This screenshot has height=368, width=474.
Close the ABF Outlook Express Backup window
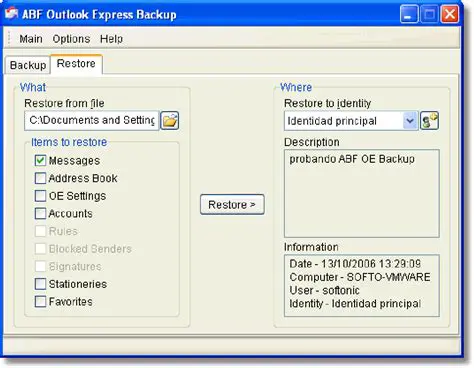450,14
